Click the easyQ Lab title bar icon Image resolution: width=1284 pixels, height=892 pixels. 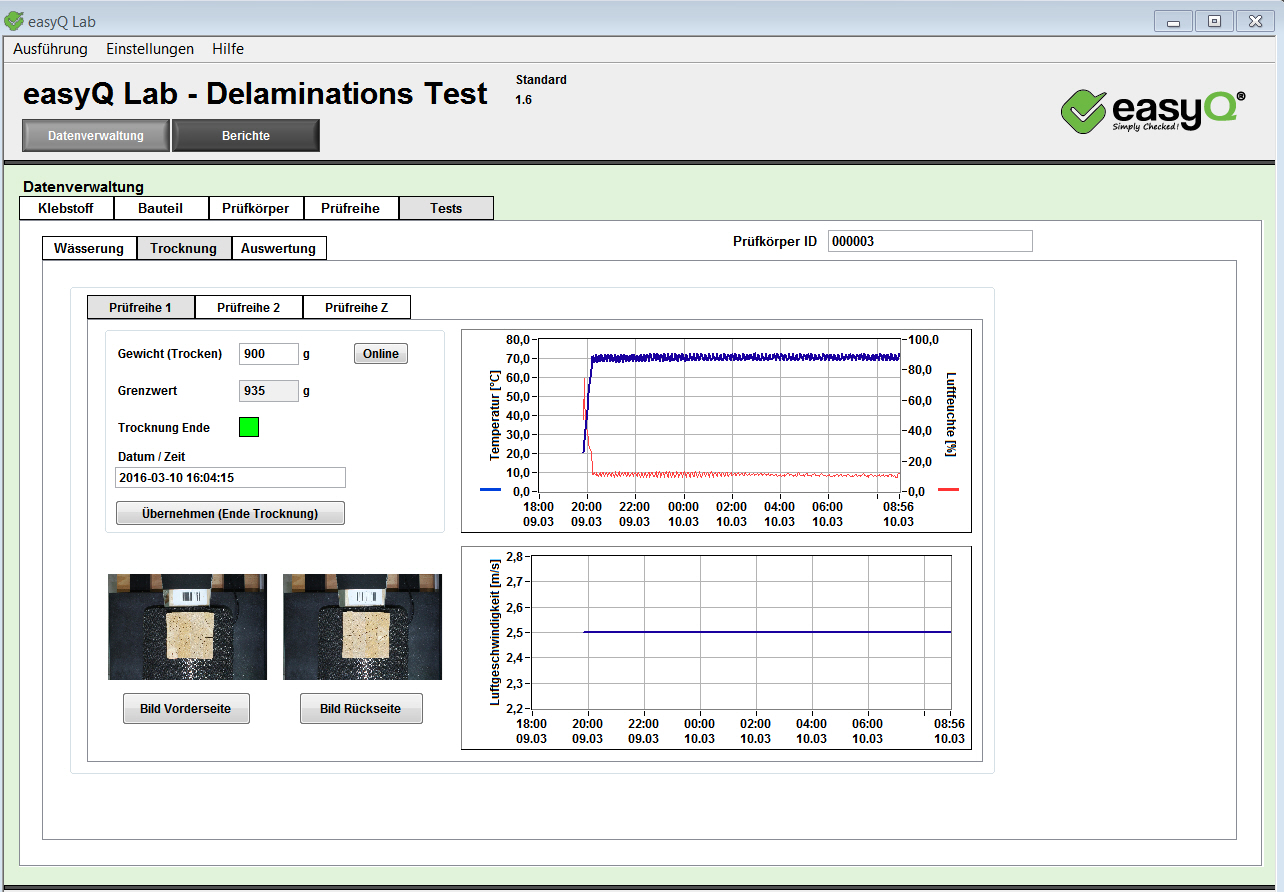[x=13, y=21]
